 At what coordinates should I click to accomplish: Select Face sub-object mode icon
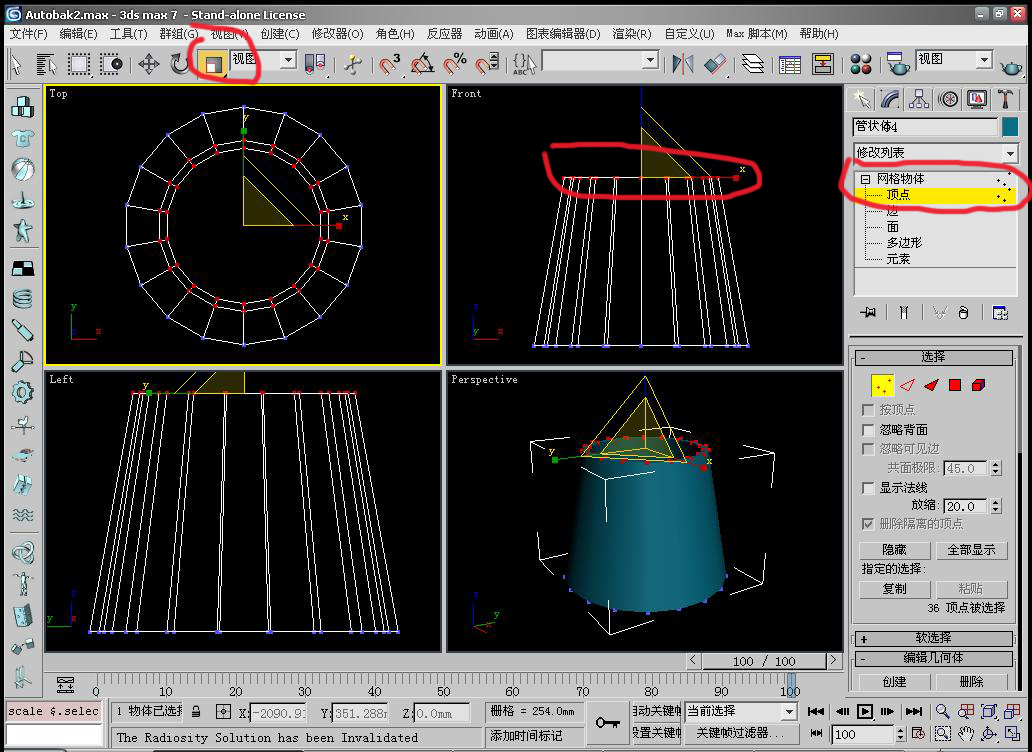click(931, 385)
